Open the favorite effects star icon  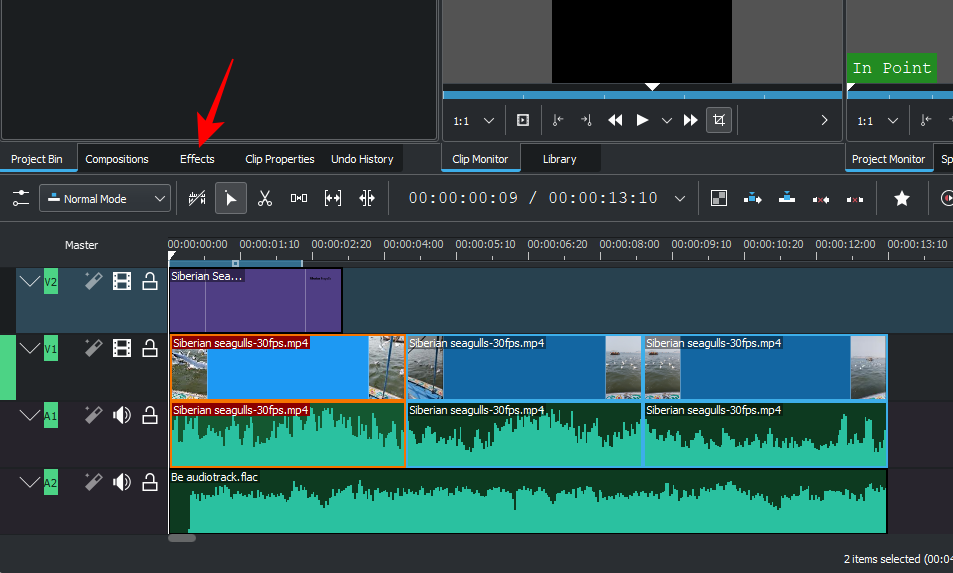901,198
